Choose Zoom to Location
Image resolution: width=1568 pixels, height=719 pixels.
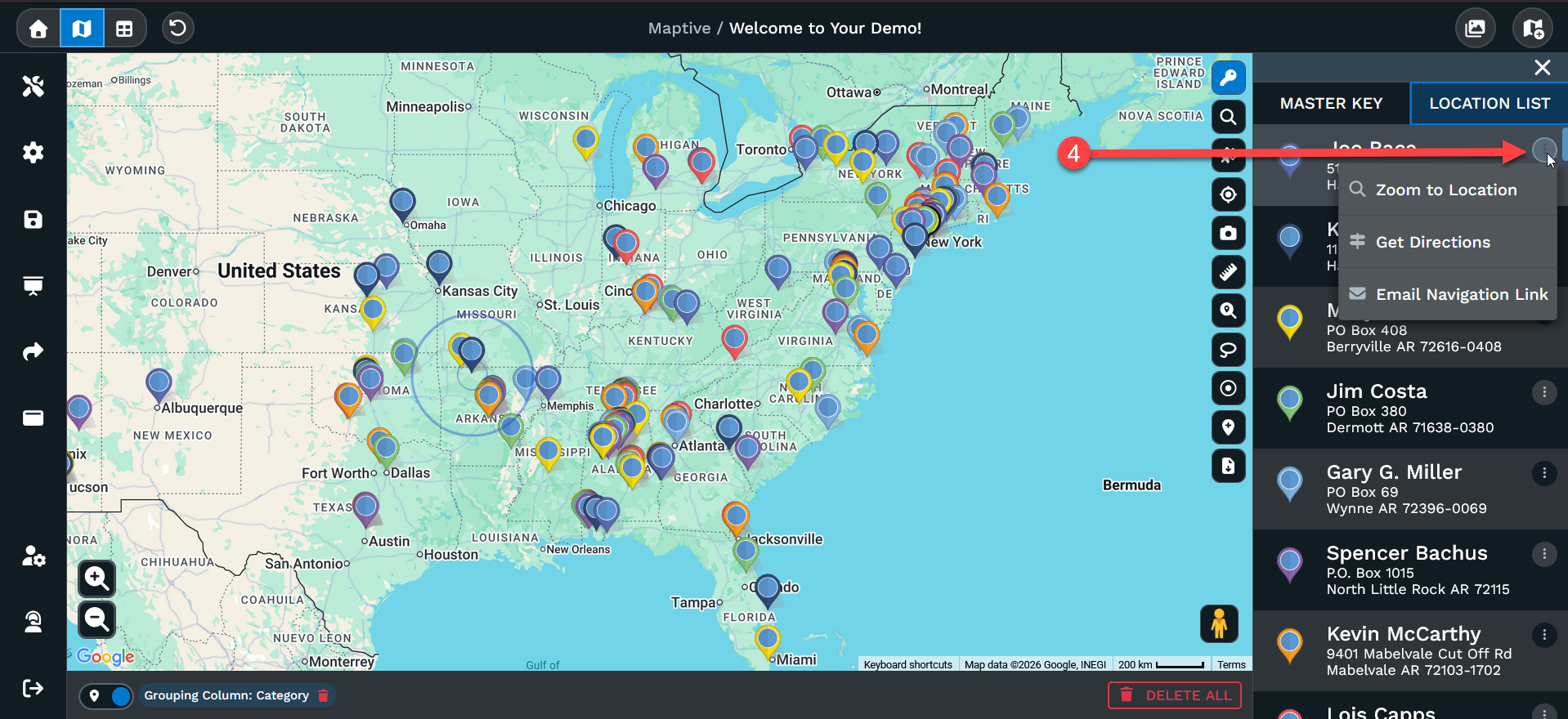[1447, 190]
